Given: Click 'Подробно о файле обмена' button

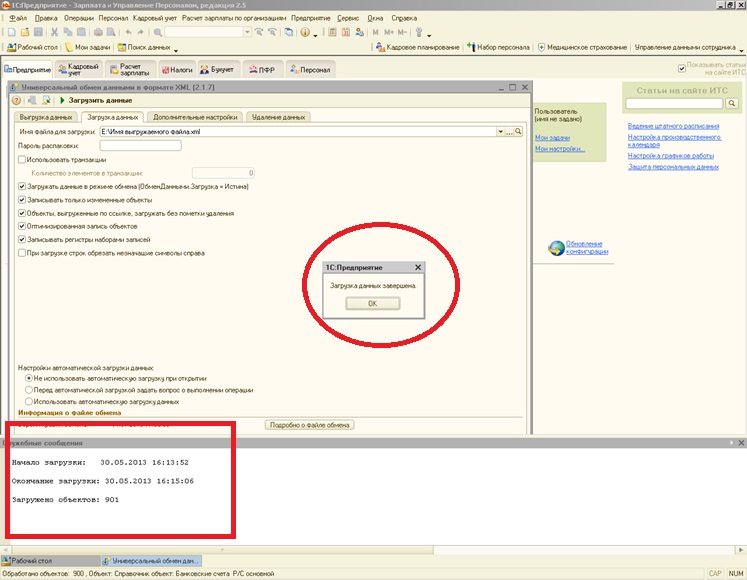Looking at the screenshot, I should (x=309, y=425).
